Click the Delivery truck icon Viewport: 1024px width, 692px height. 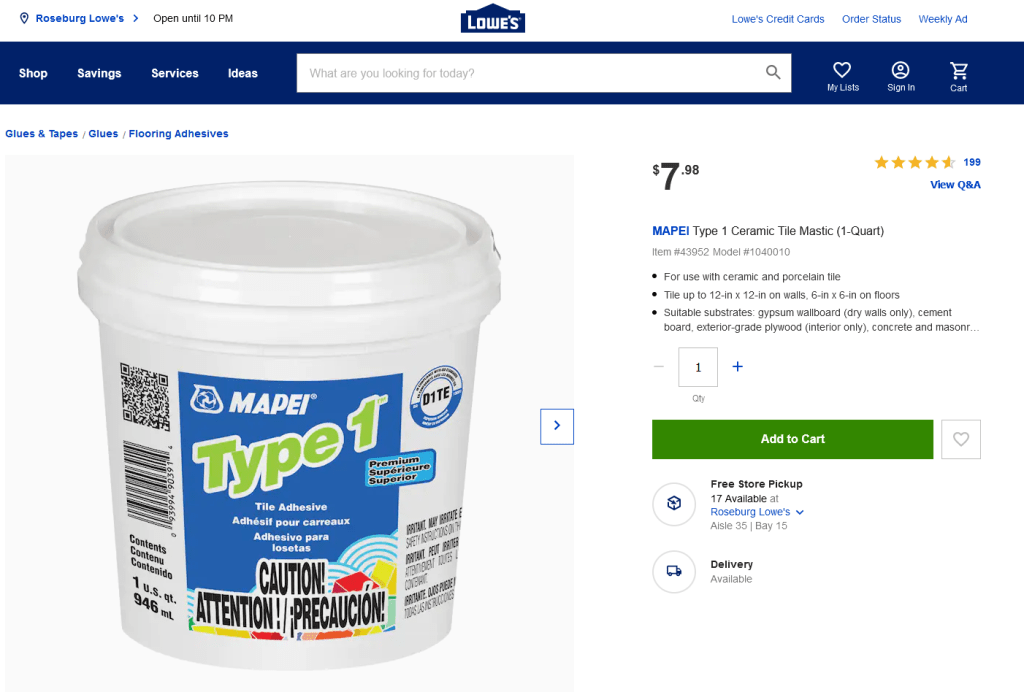[674, 571]
